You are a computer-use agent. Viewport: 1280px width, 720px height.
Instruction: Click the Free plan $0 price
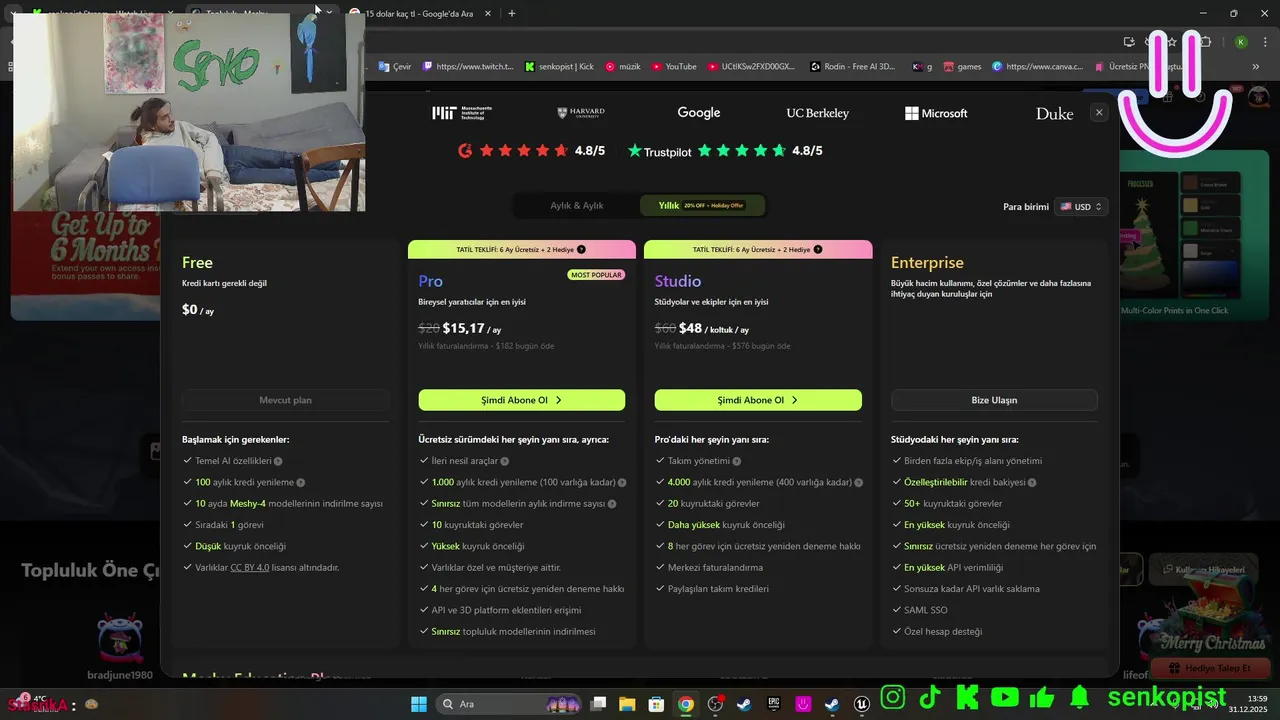tap(190, 309)
